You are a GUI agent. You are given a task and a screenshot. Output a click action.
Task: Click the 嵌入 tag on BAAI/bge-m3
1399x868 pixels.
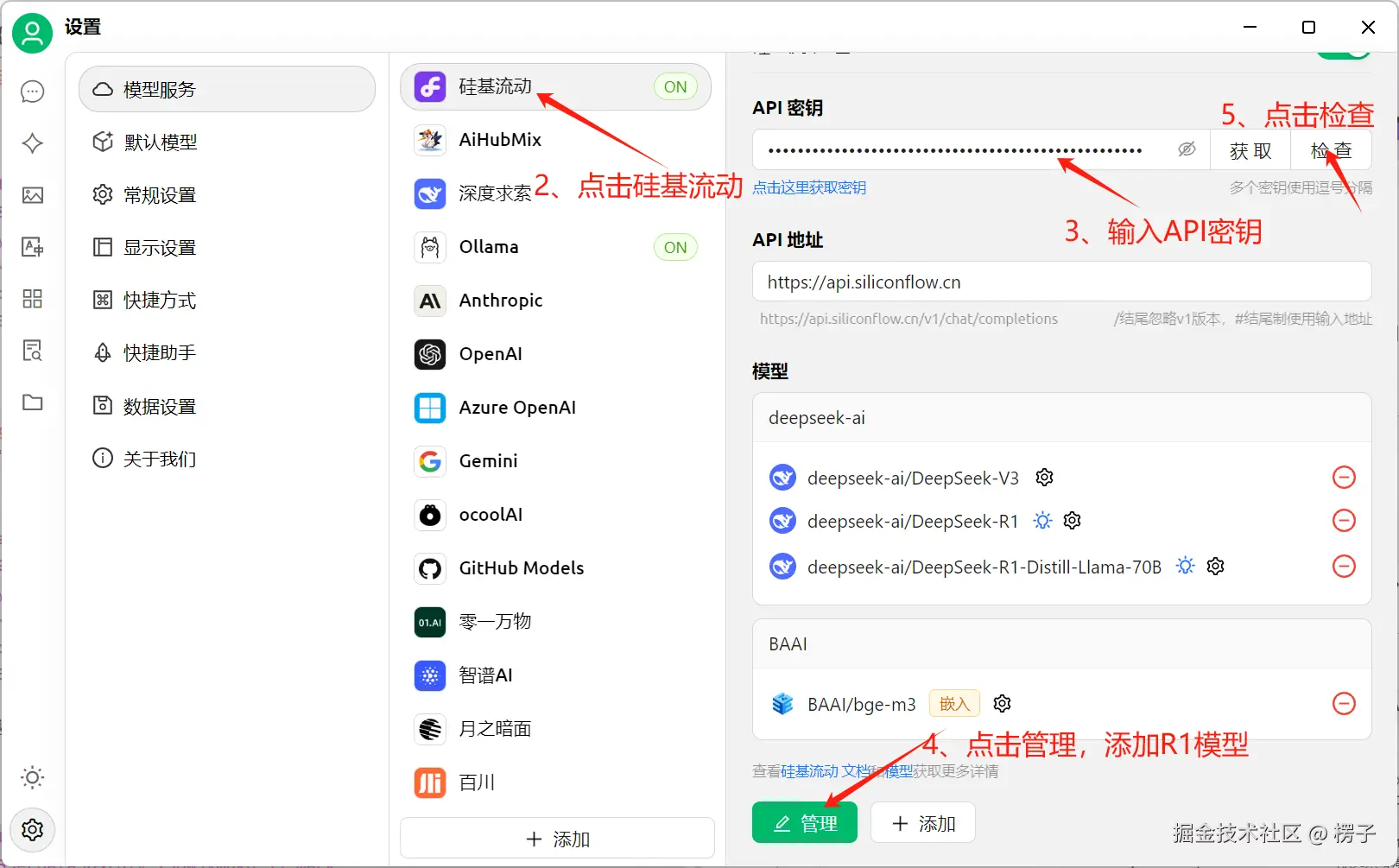point(954,704)
